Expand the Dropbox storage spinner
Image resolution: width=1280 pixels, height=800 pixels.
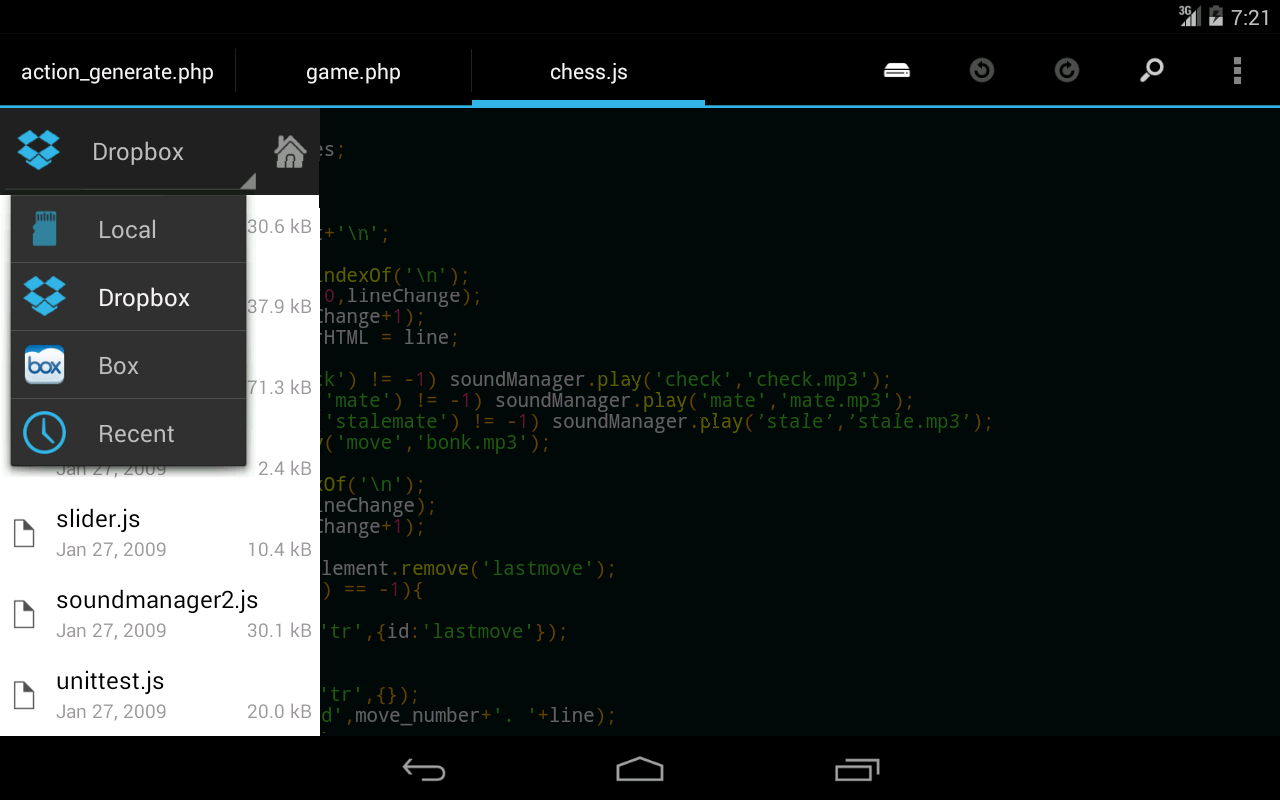click(x=130, y=151)
